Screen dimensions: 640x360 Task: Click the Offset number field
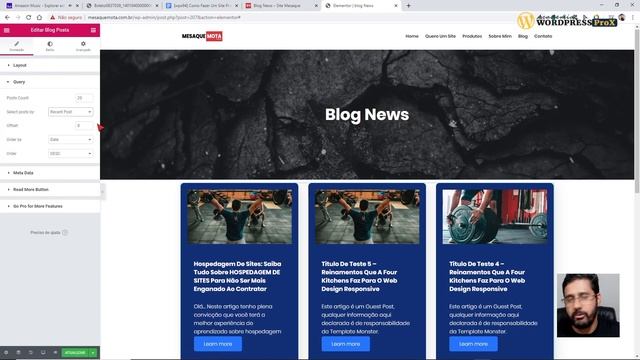point(84,126)
